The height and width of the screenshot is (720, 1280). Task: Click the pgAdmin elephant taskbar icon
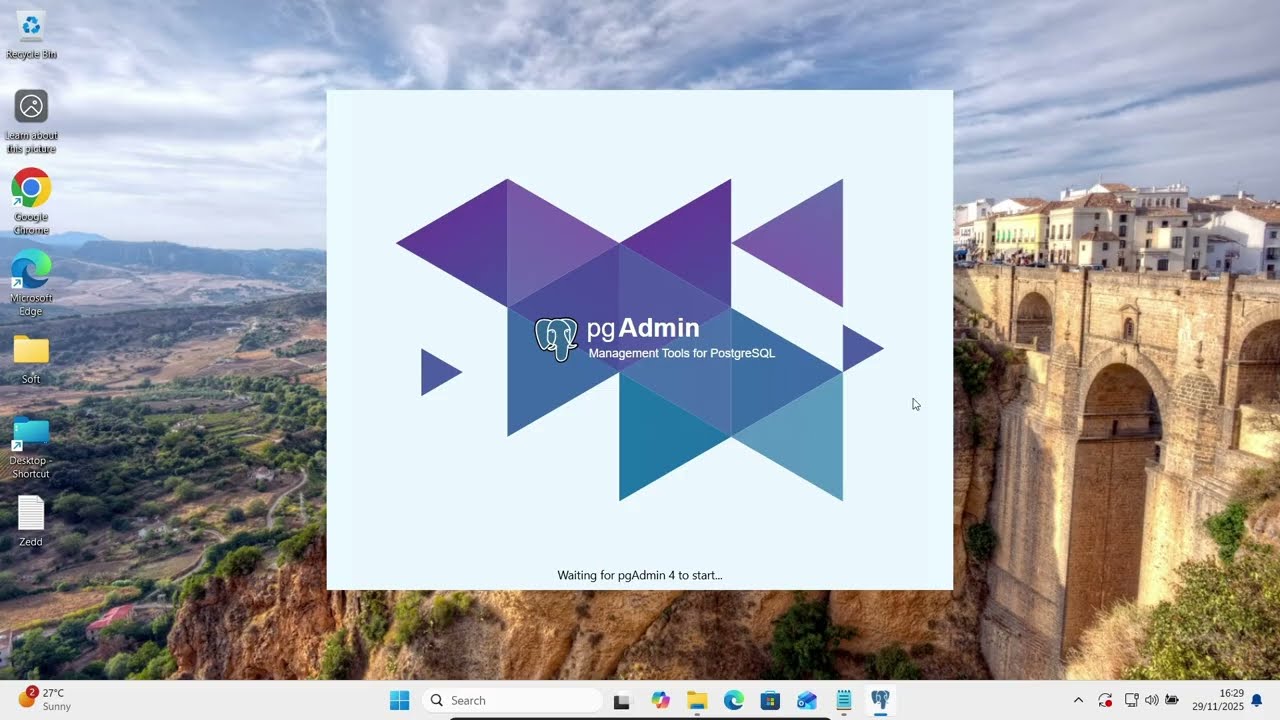pos(880,700)
